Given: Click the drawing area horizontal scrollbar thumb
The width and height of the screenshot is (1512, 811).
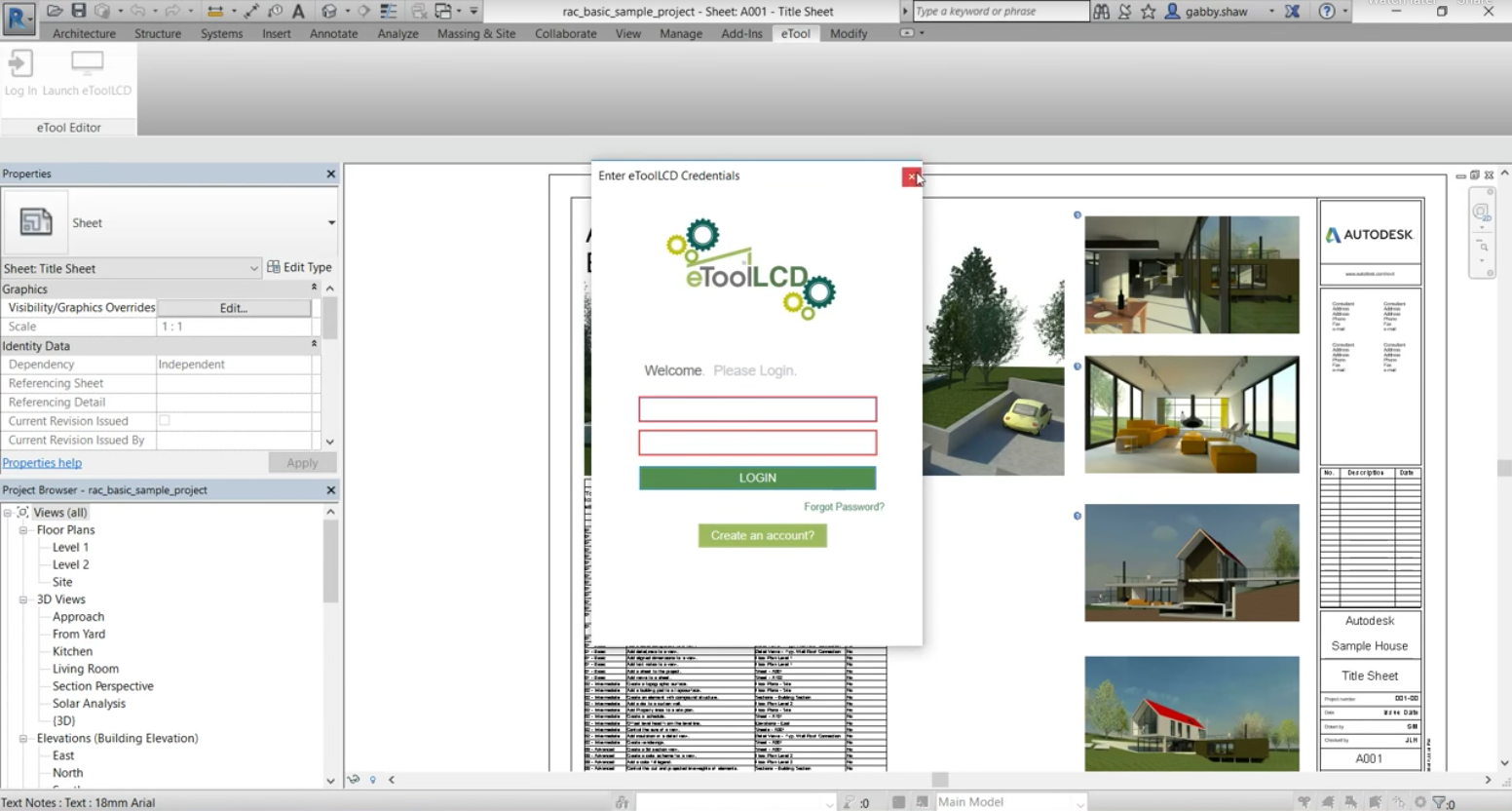Looking at the screenshot, I should (x=940, y=780).
